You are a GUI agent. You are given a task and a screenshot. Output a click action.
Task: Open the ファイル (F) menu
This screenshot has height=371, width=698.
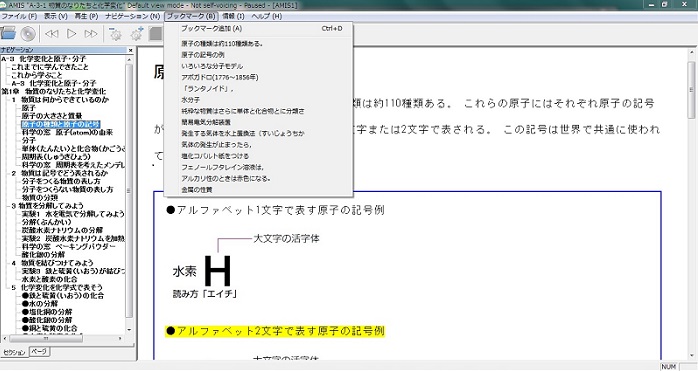pyautogui.click(x=19, y=16)
